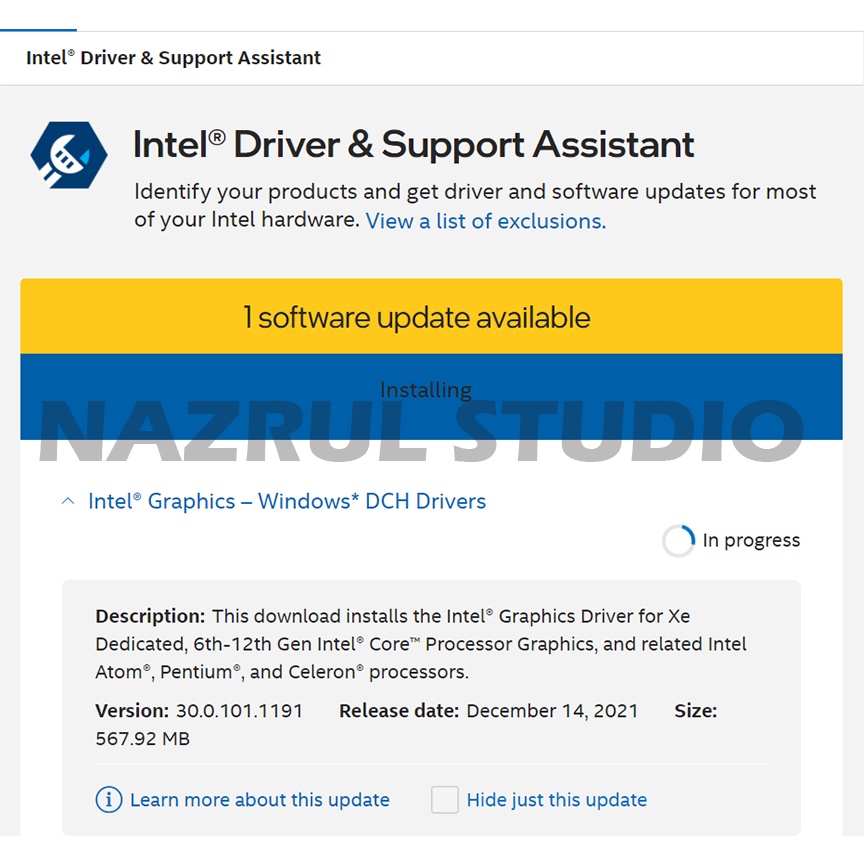
Task: Select the Intel Driver & Support Assistant header icon
Action: pyautogui.click(x=68, y=155)
